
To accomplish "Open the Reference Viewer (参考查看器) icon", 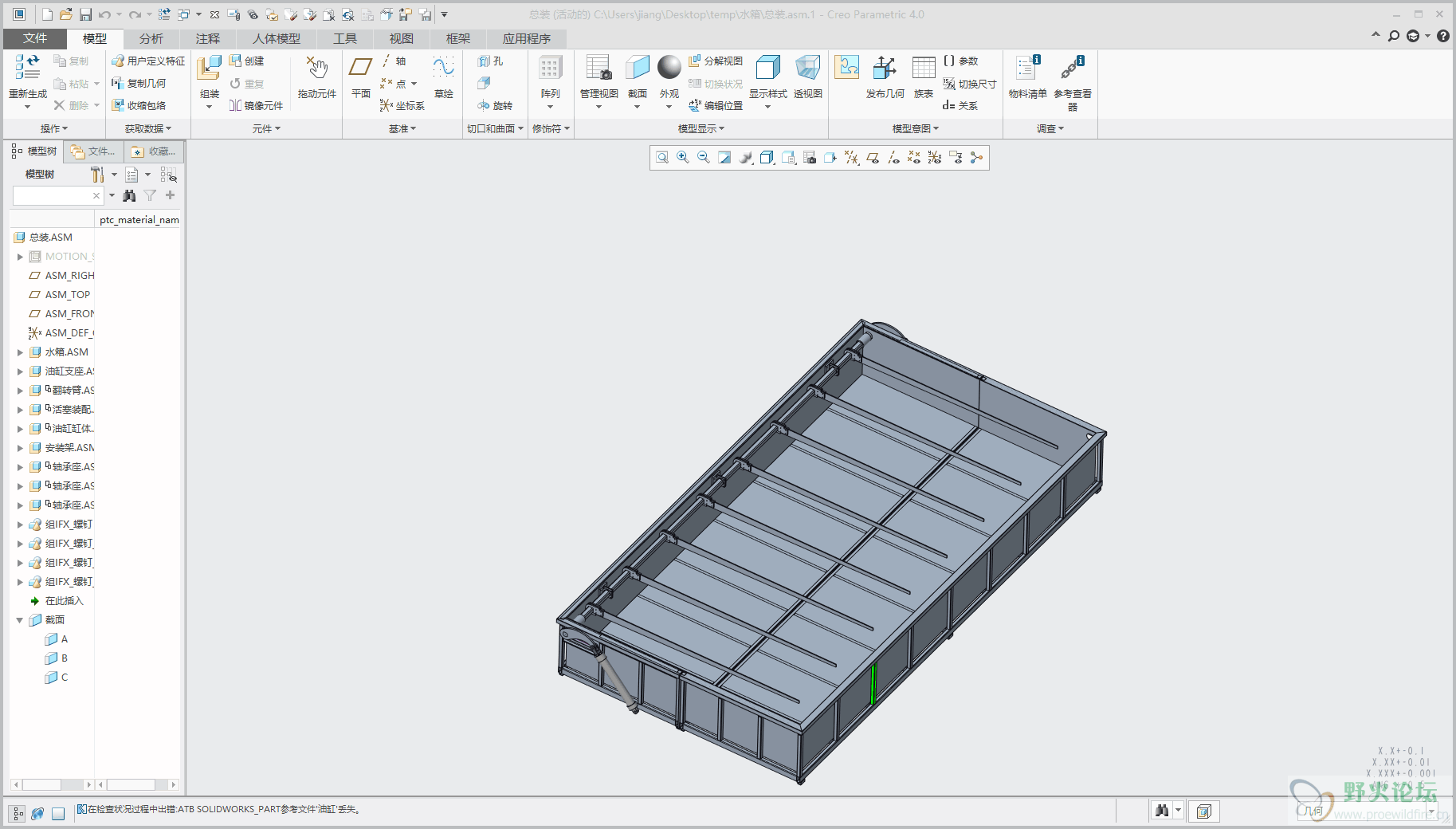I will (1072, 69).
